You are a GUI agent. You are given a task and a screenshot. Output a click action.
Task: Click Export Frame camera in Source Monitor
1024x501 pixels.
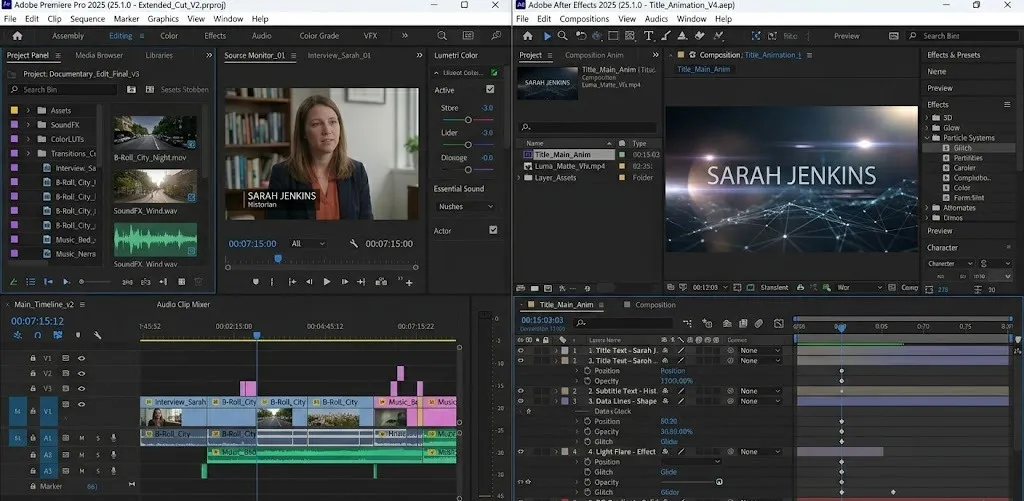381,282
